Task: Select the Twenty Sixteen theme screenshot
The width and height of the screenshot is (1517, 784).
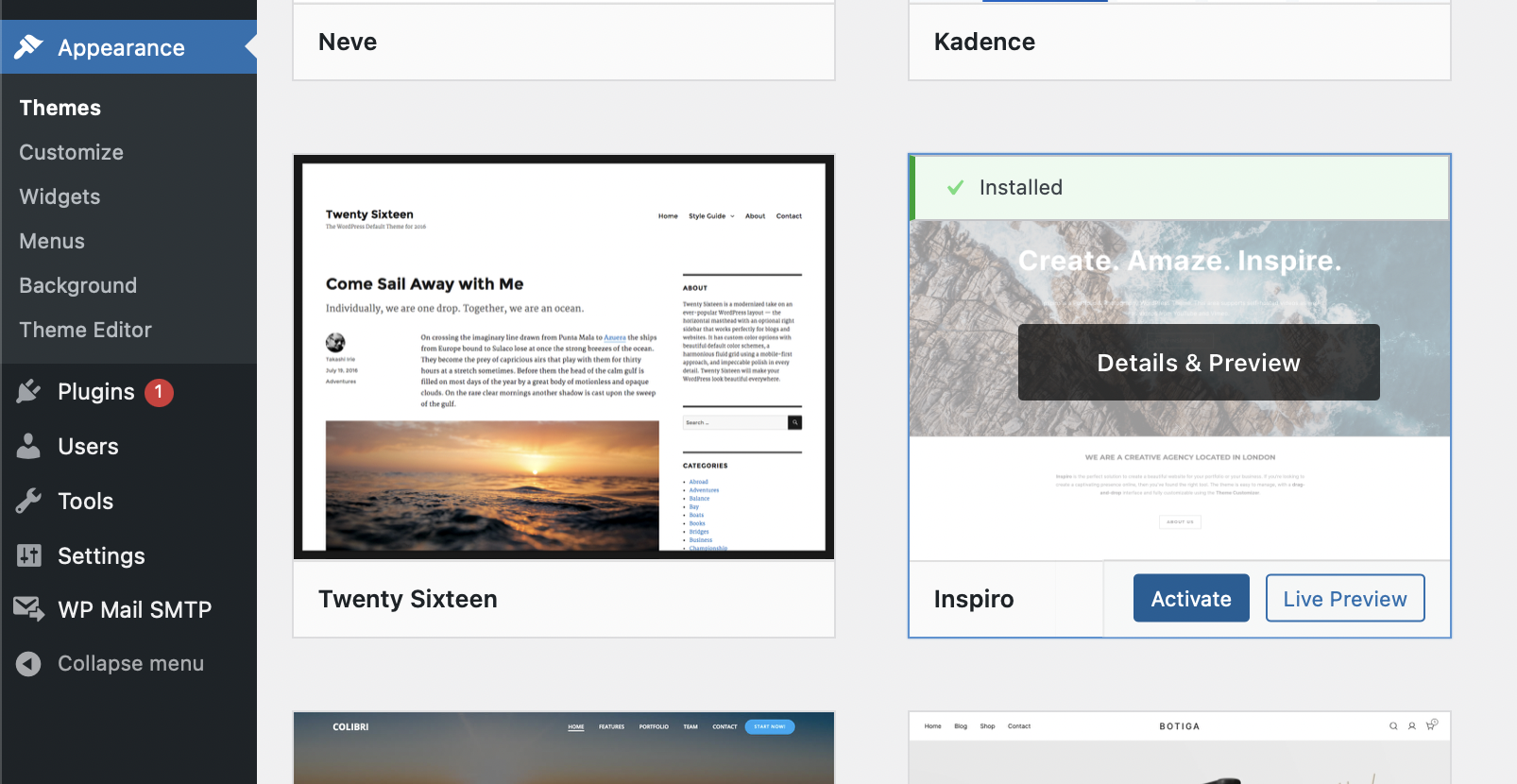Action: 564,357
